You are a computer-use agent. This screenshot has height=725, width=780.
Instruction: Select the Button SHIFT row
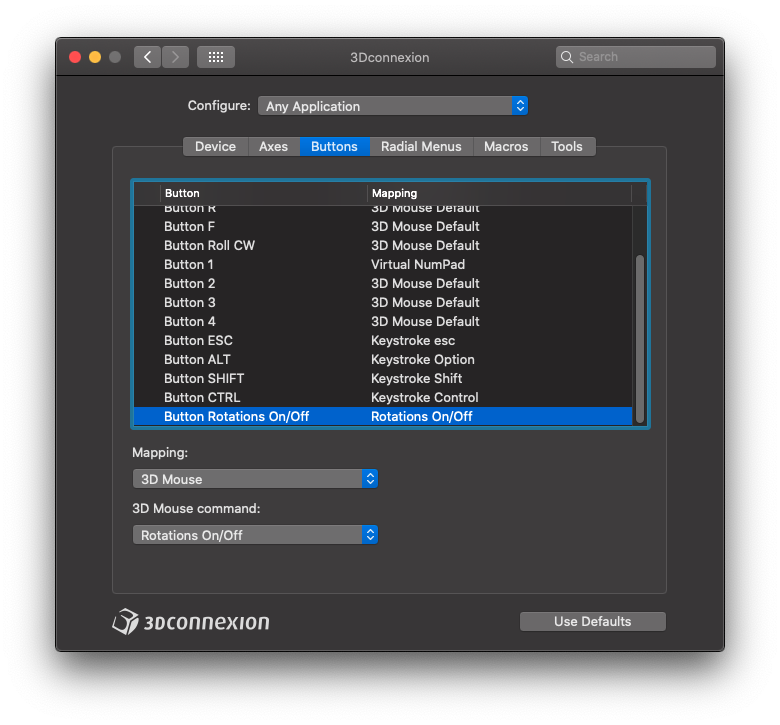[x=383, y=379]
